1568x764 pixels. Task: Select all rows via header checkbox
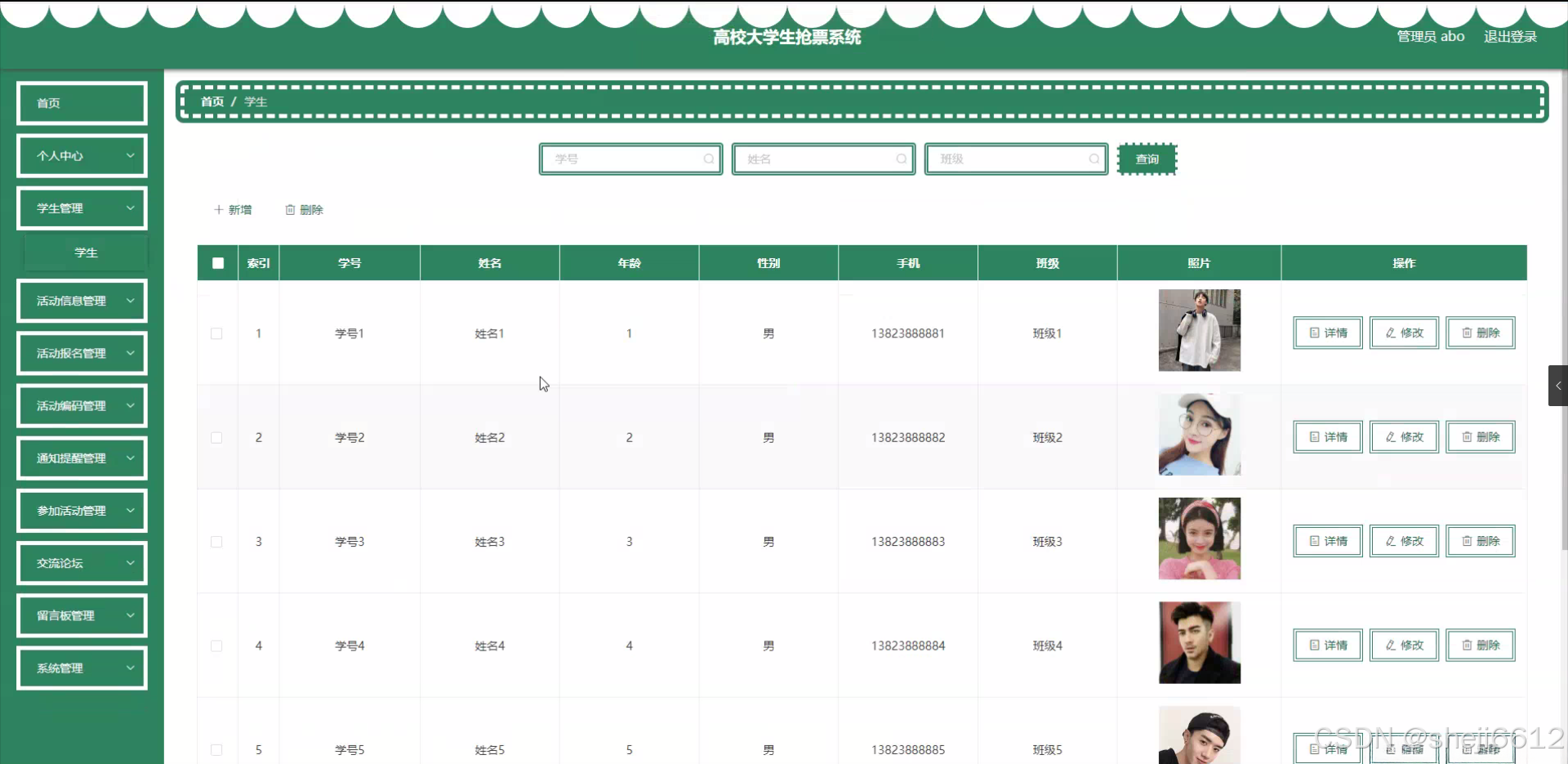(x=218, y=263)
